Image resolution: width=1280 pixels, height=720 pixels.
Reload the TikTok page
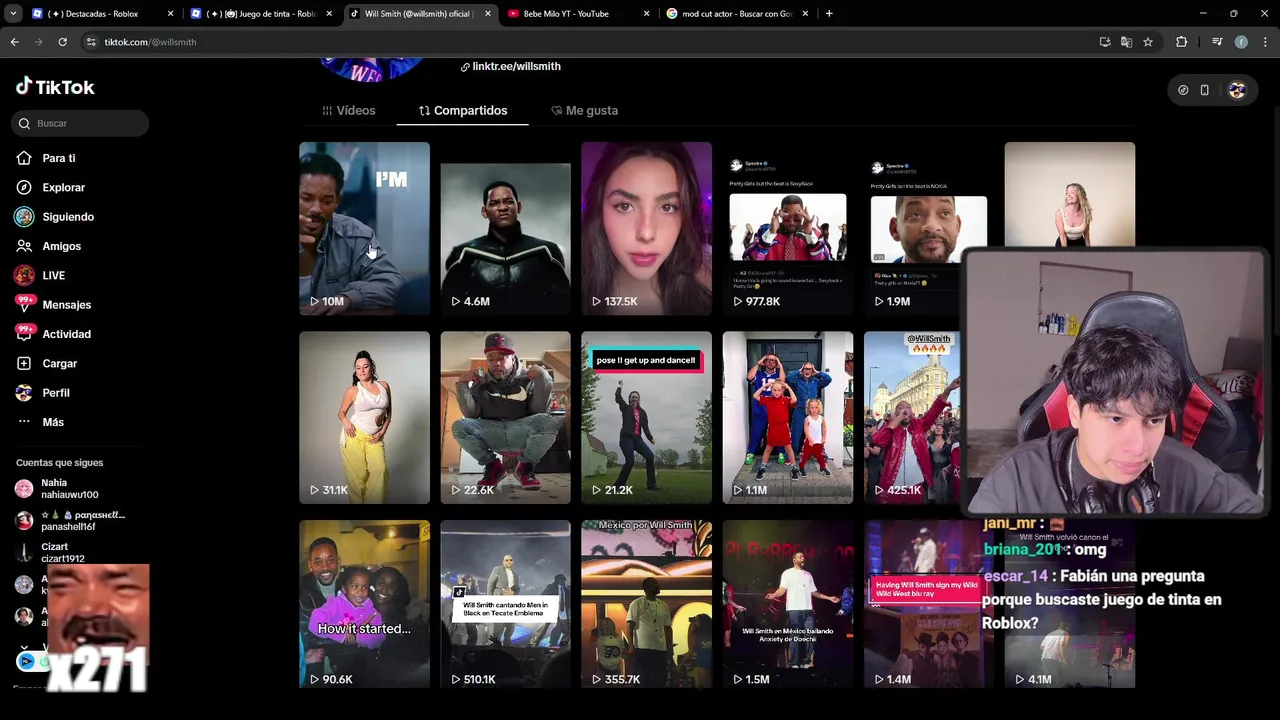pyautogui.click(x=62, y=42)
